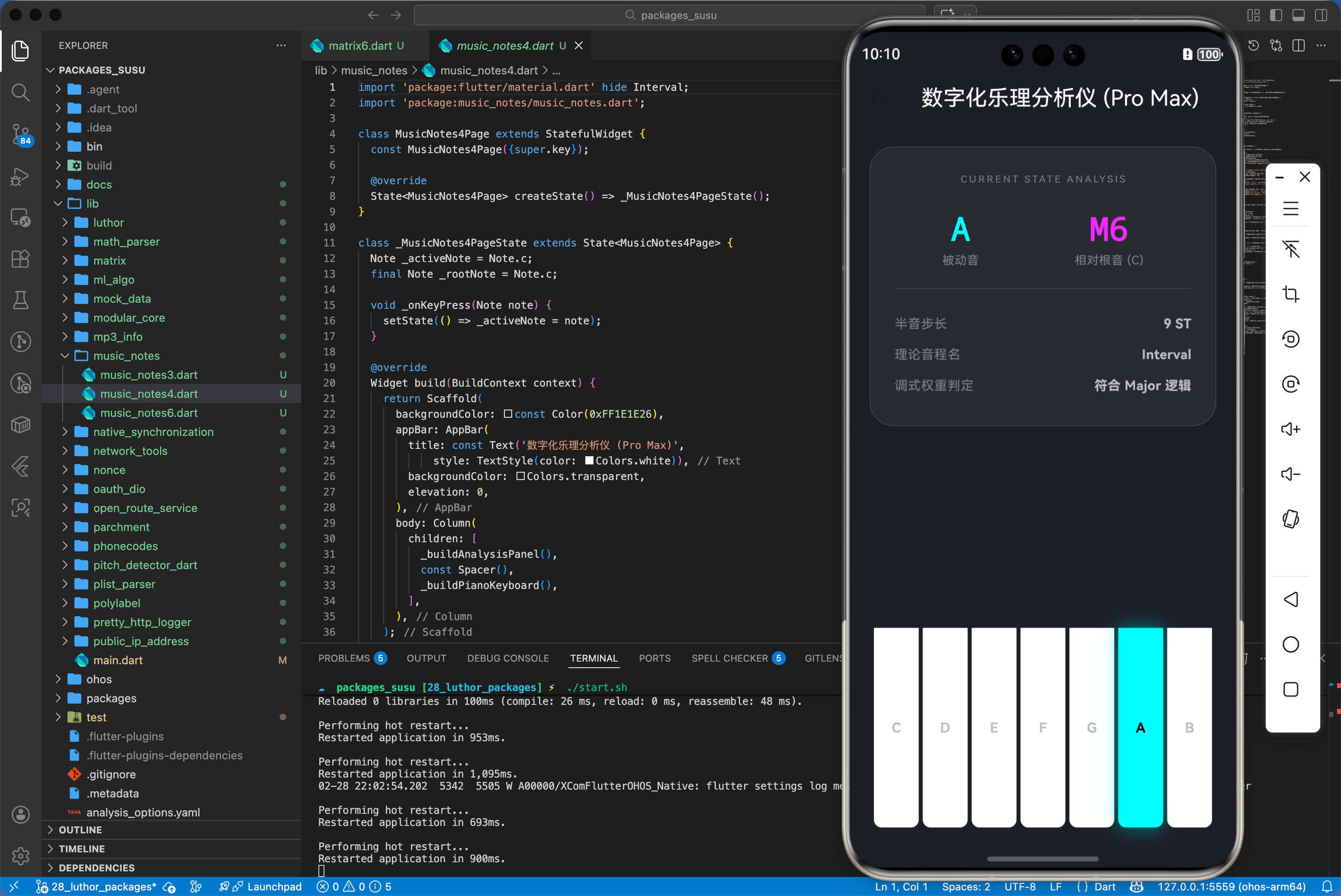Click the emulator screen crop icon
This screenshot has height=896, width=1341.
click(x=1291, y=294)
